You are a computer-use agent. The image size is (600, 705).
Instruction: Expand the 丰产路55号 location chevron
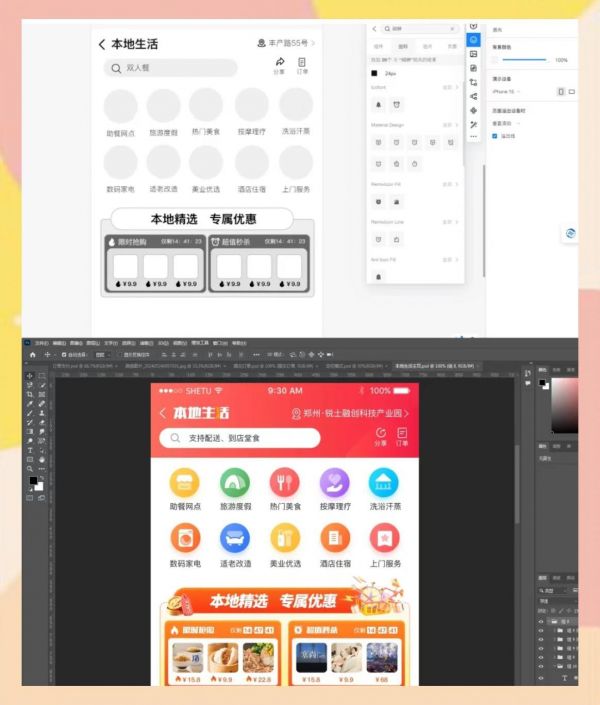point(314,44)
